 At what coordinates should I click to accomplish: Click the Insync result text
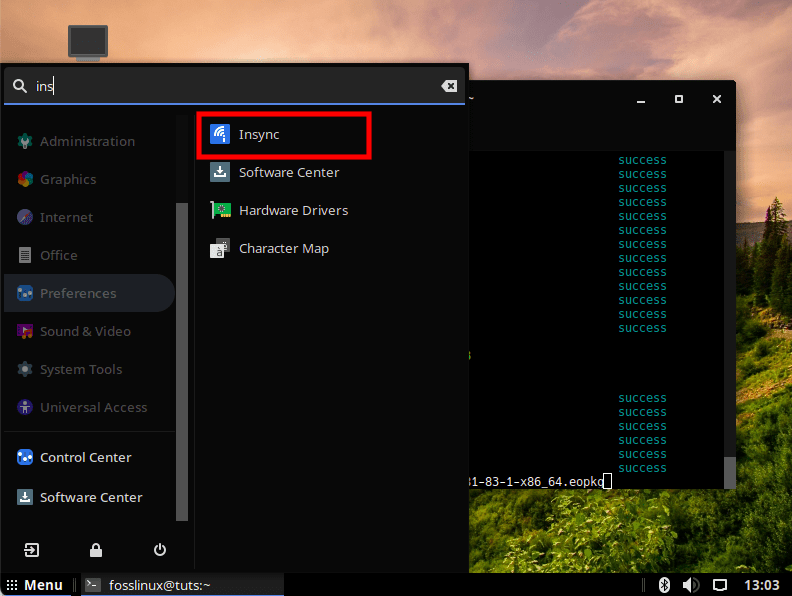[259, 134]
